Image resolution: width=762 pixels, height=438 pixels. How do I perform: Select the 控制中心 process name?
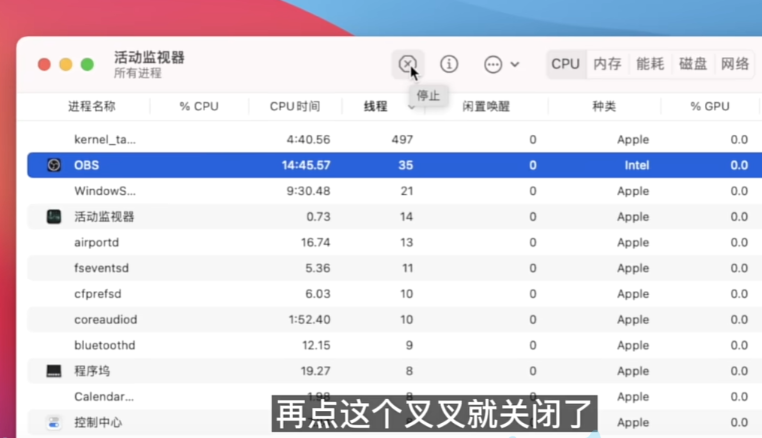point(98,423)
